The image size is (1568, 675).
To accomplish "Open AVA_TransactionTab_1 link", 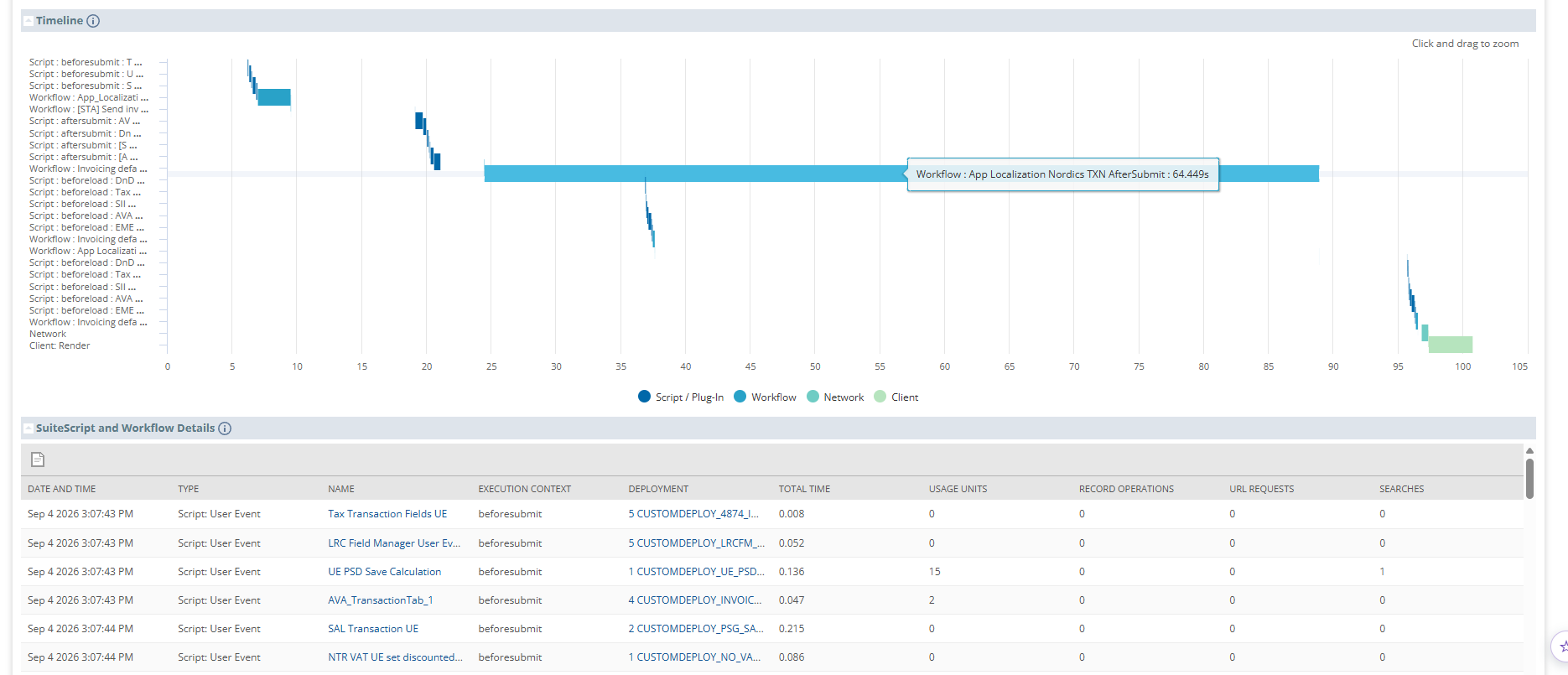I will 381,600.
